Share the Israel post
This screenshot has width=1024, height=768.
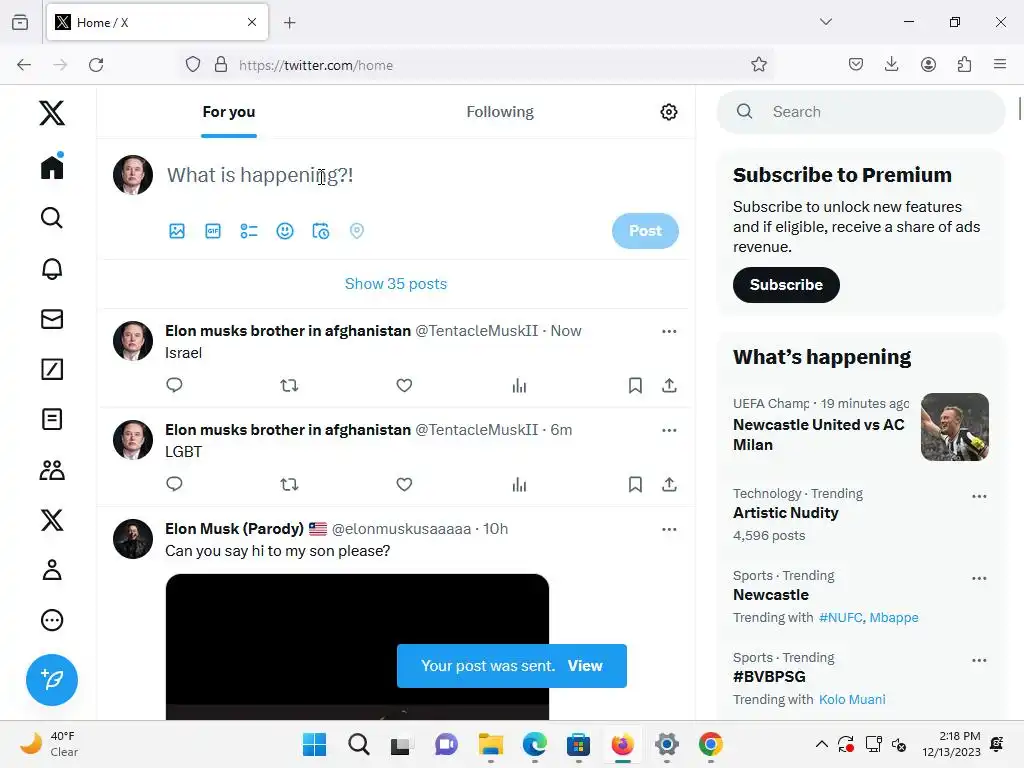click(669, 385)
